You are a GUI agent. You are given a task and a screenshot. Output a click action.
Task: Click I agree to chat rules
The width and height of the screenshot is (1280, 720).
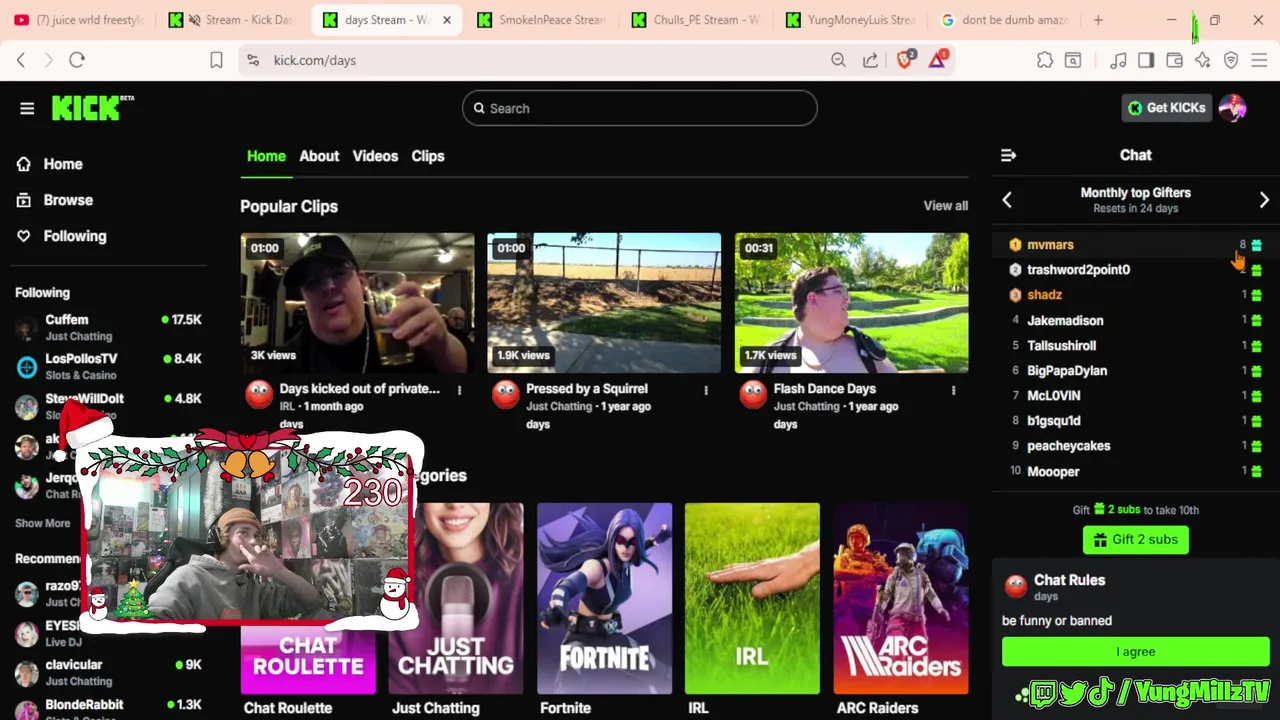tap(1136, 652)
